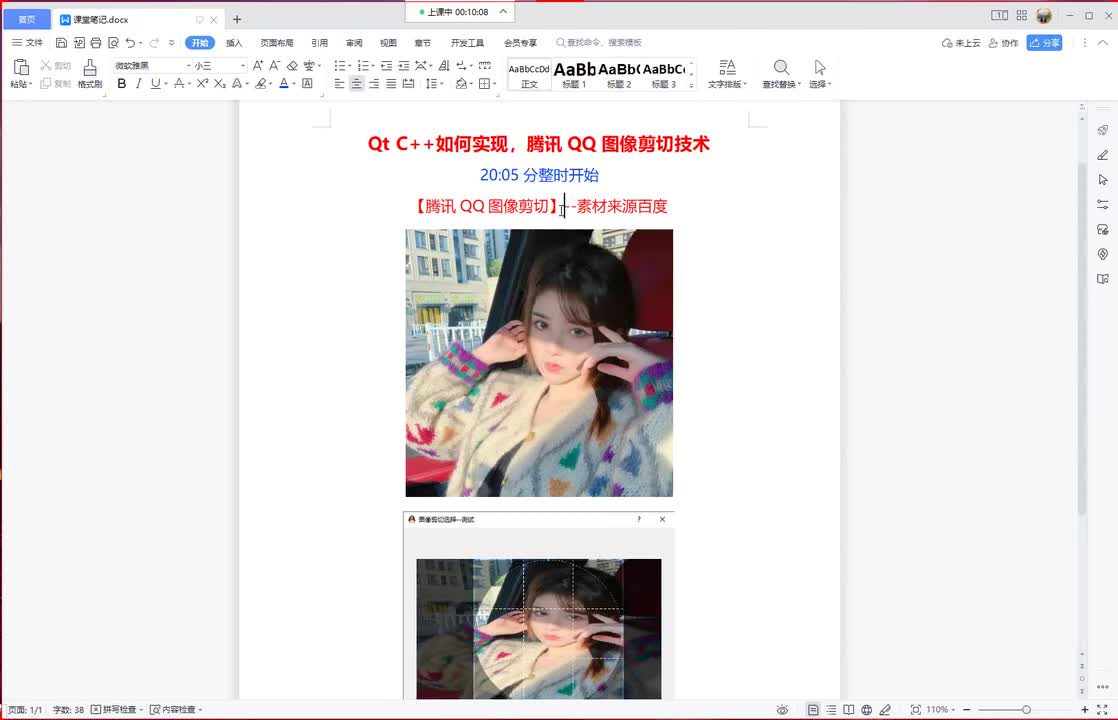Open the 引用 (References) tab
1118x720 pixels.
319,43
